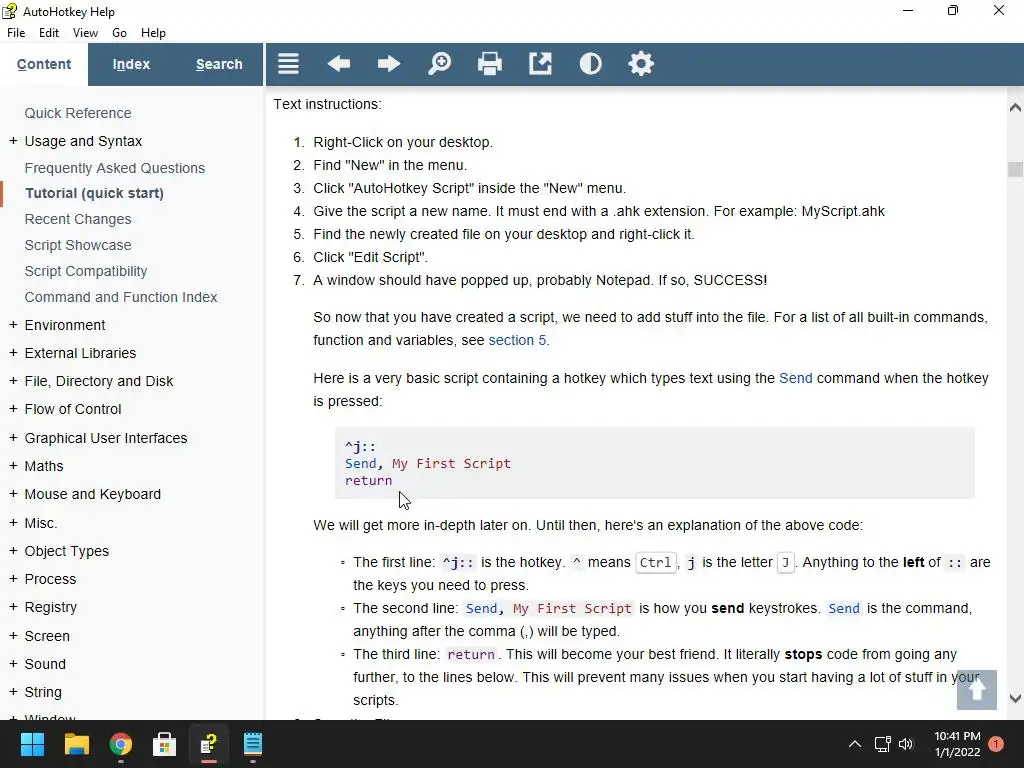Switch to the Content tab
This screenshot has height=768, width=1024.
click(44, 64)
